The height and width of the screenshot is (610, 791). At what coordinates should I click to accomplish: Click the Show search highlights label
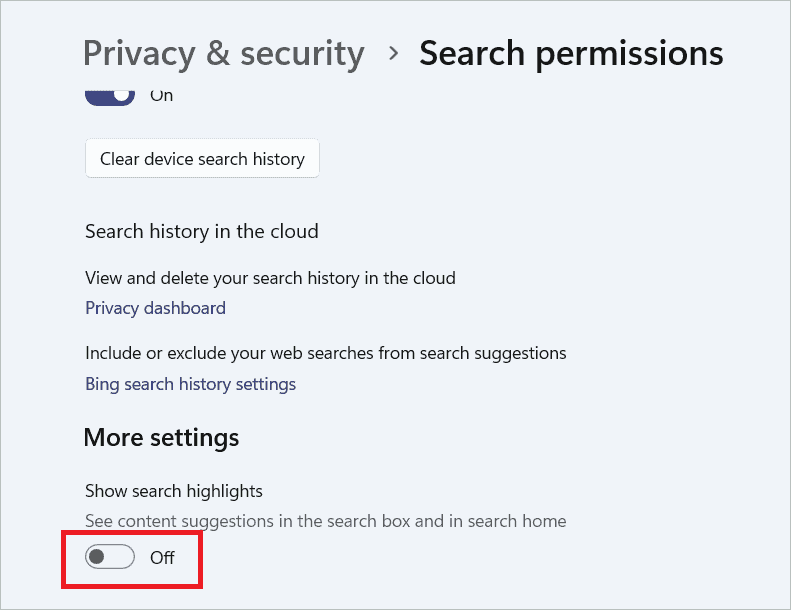click(173, 491)
